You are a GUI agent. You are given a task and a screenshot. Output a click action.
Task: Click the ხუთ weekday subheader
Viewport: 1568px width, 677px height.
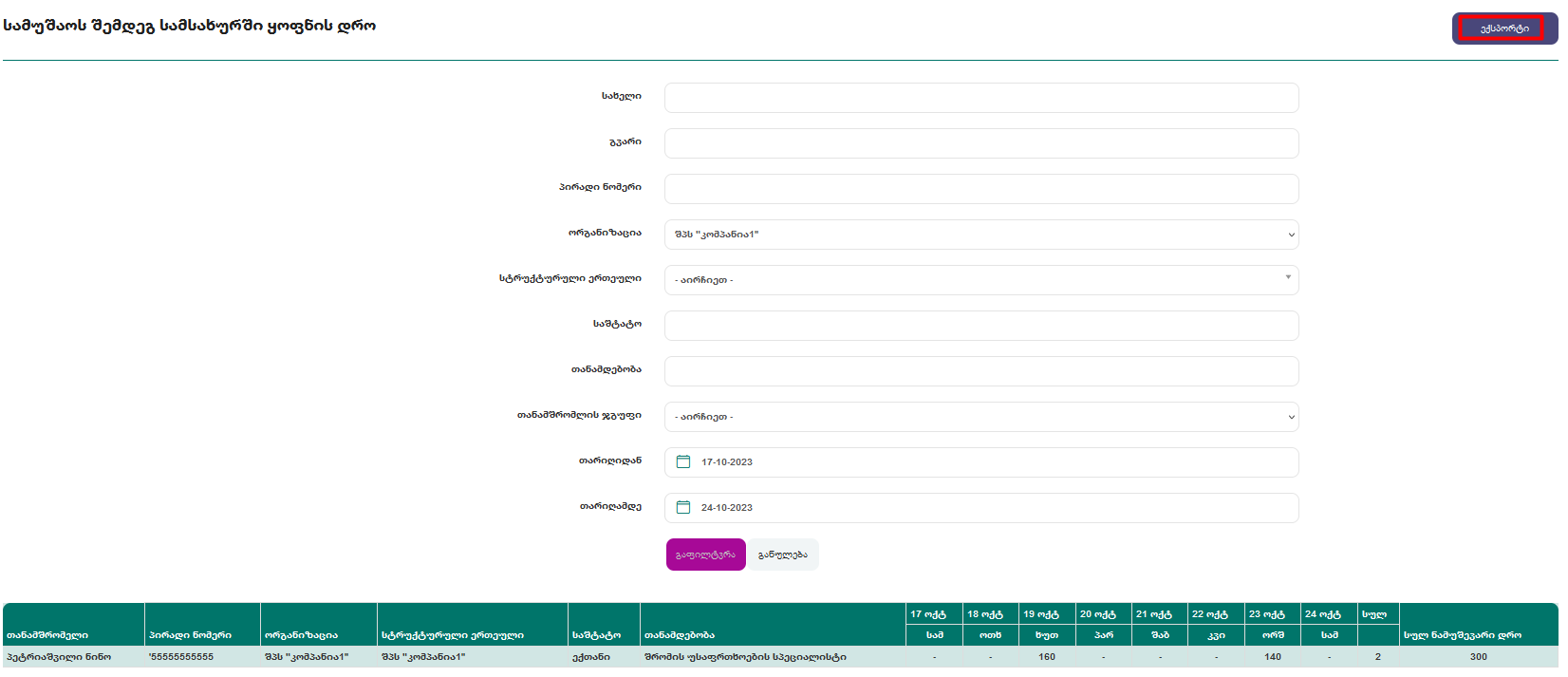(x=1047, y=635)
